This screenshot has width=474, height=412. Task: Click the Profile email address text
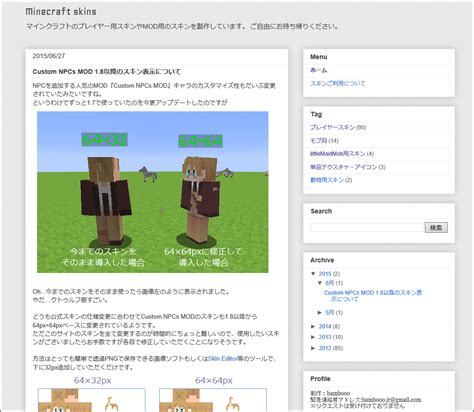click(x=391, y=399)
